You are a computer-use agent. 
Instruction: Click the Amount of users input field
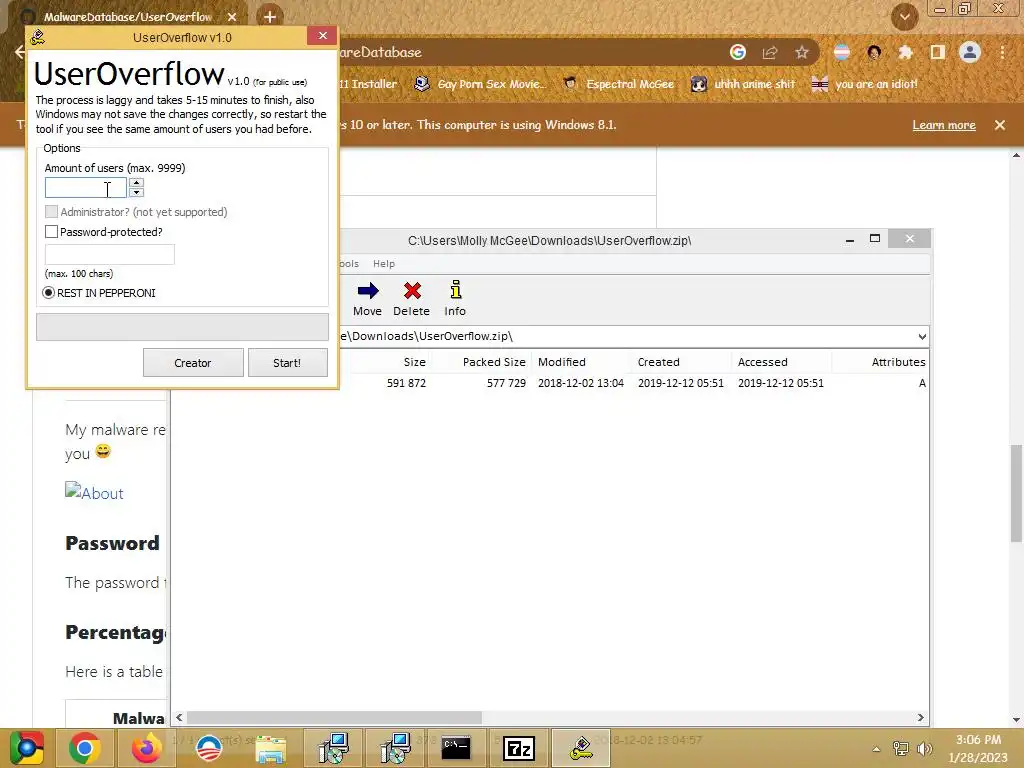[86, 188]
